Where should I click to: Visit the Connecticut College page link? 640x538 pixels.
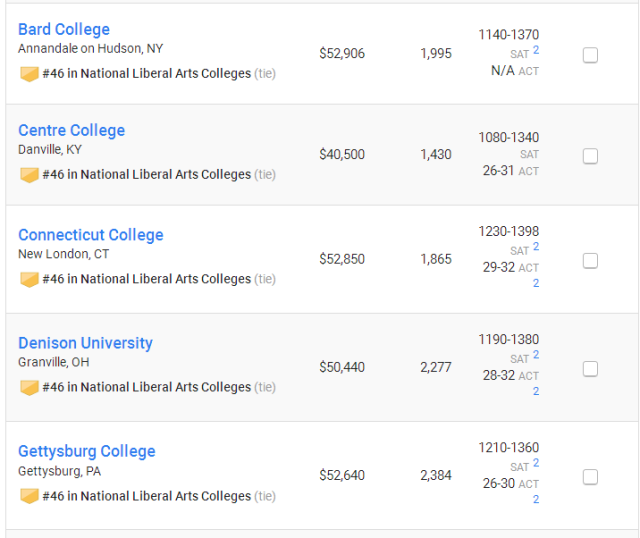(91, 235)
